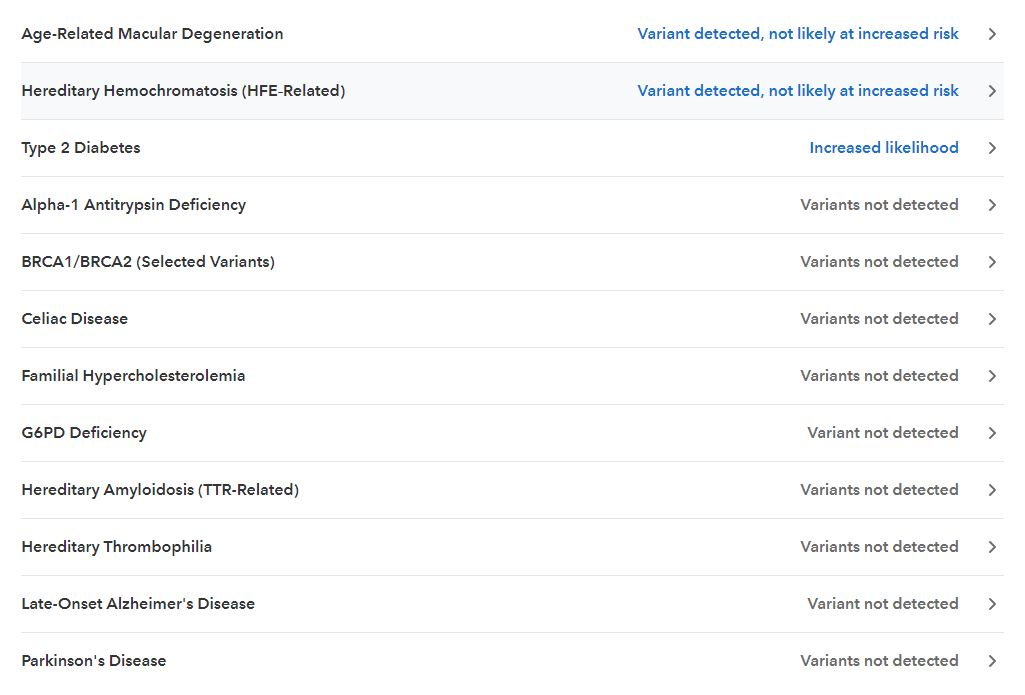This screenshot has height=695, width=1025.
Task: Open the Age-Related Macular Degeneration report title
Action: coord(152,34)
